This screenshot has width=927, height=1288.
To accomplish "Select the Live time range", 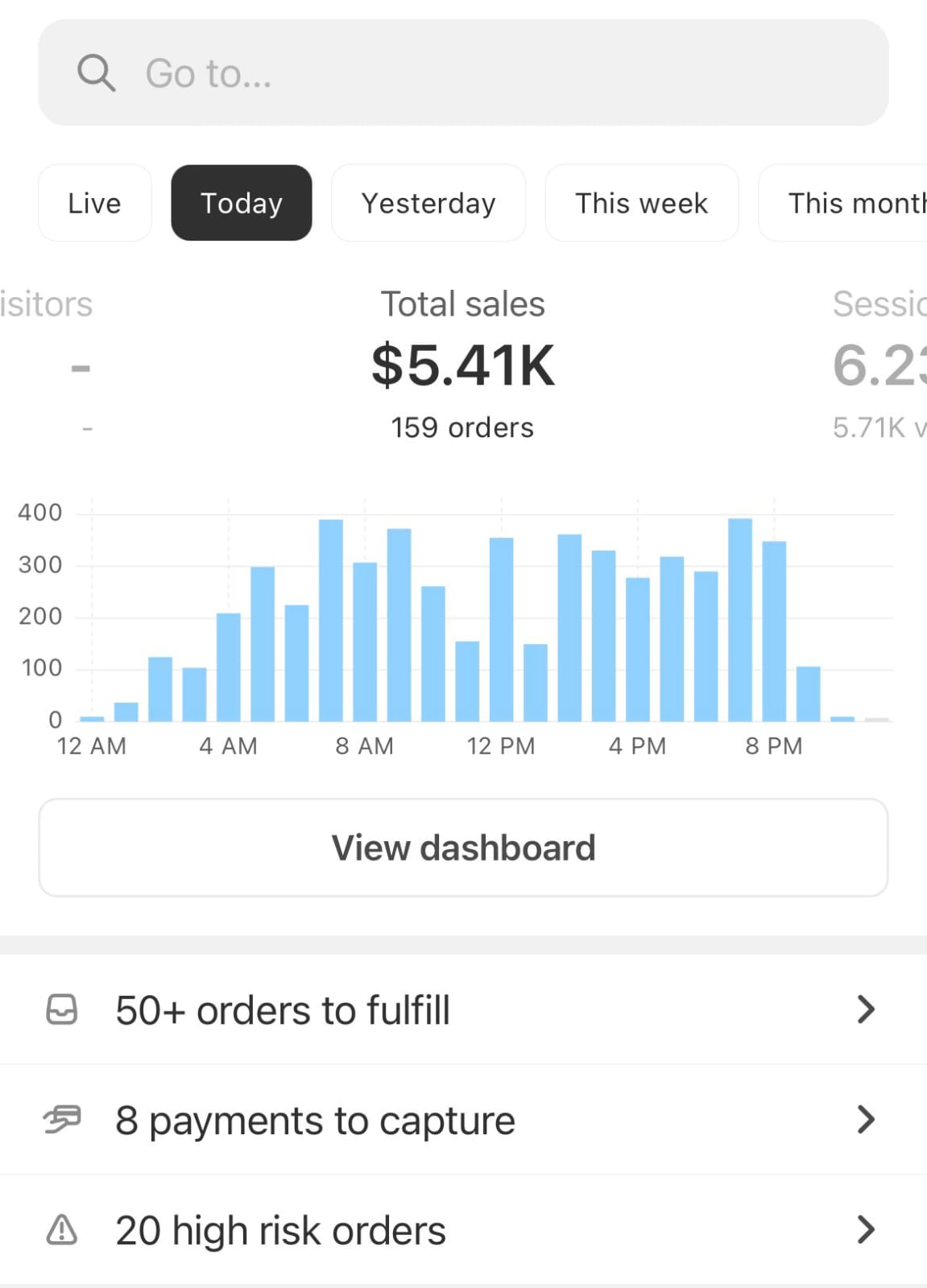I will point(94,203).
